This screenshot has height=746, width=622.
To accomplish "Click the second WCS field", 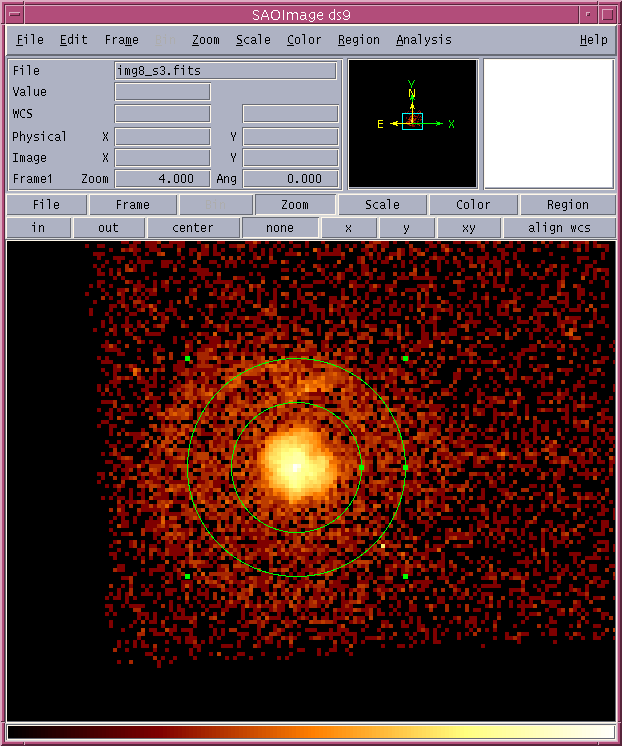I will (x=291, y=114).
